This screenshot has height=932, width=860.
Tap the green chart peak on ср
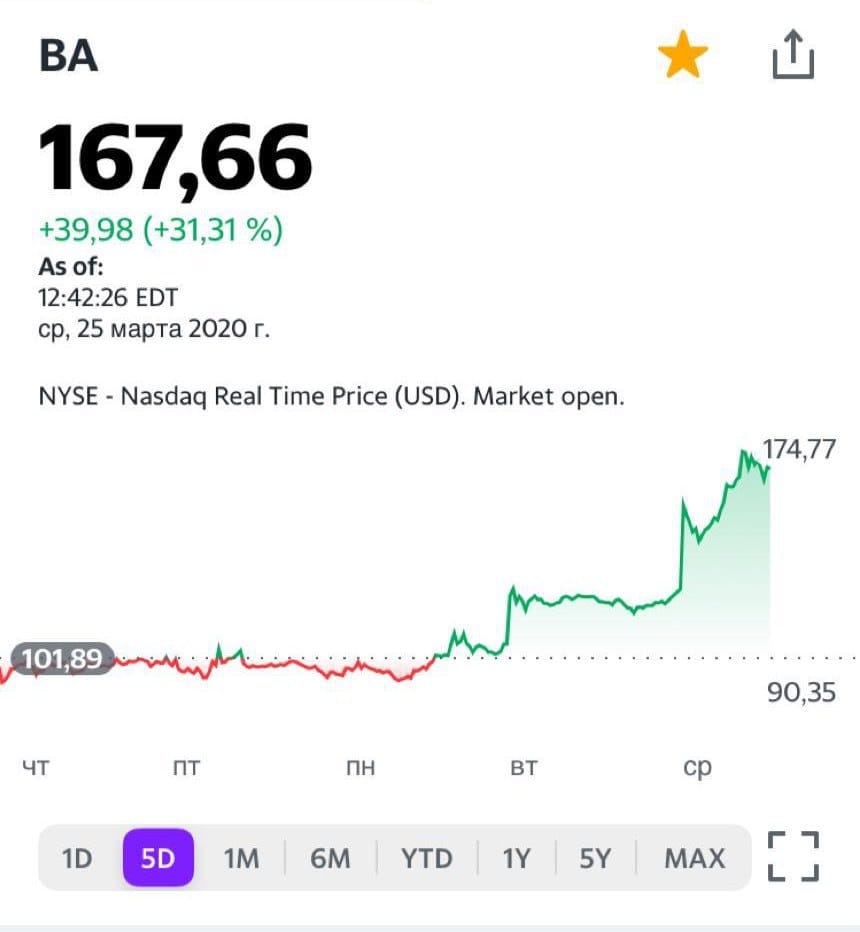[x=743, y=453]
